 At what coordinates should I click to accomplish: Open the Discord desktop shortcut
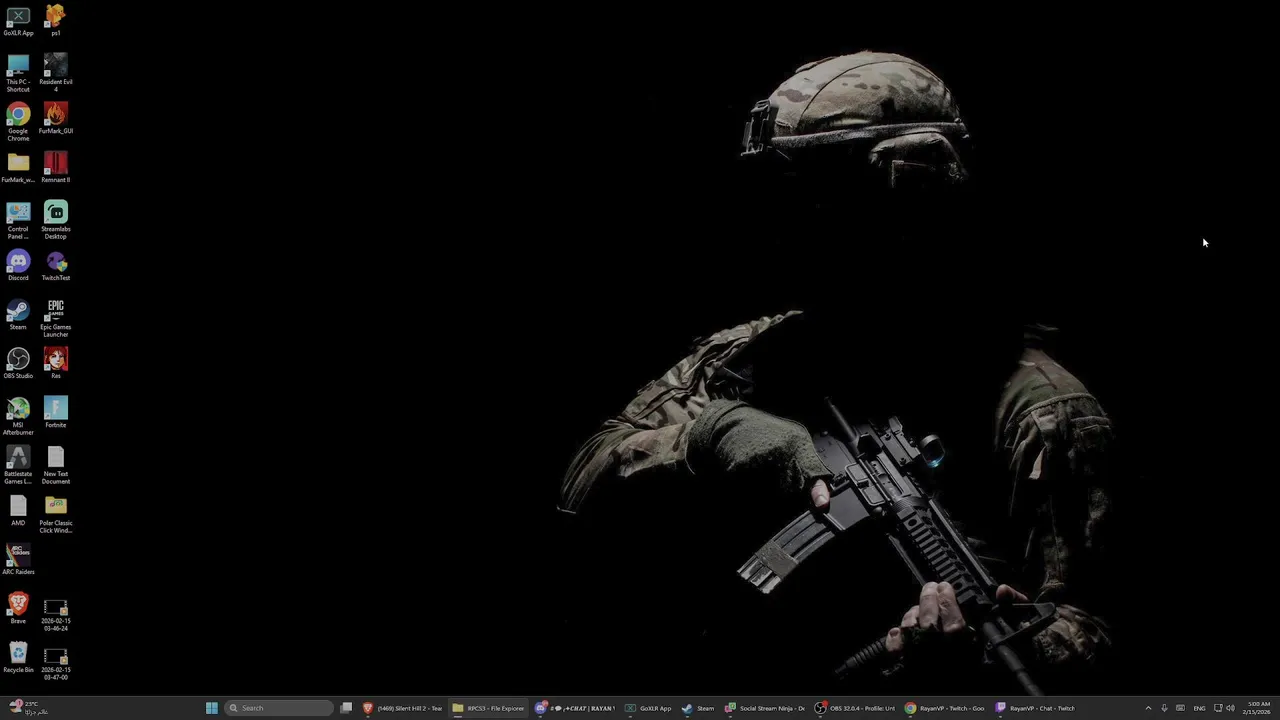pos(18,266)
